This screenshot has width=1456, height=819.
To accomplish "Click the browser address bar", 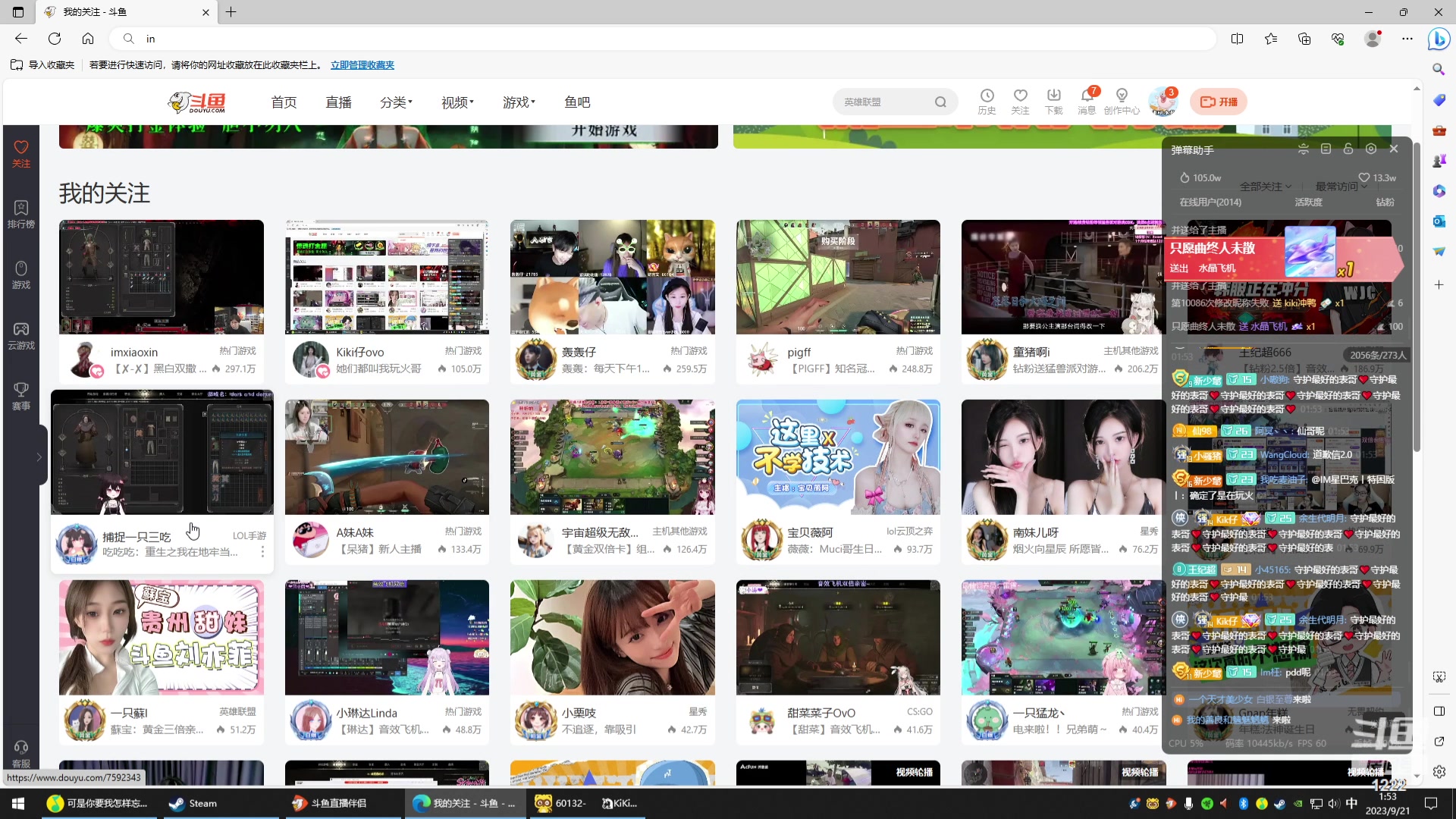I will (x=664, y=39).
